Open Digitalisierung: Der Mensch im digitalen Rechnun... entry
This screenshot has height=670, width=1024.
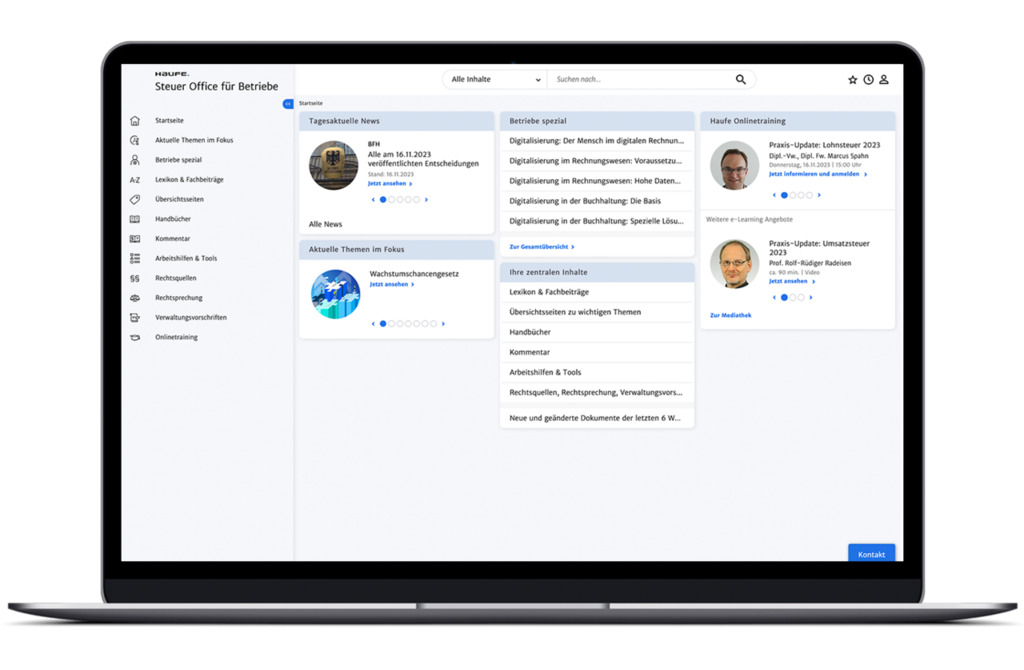(x=597, y=141)
